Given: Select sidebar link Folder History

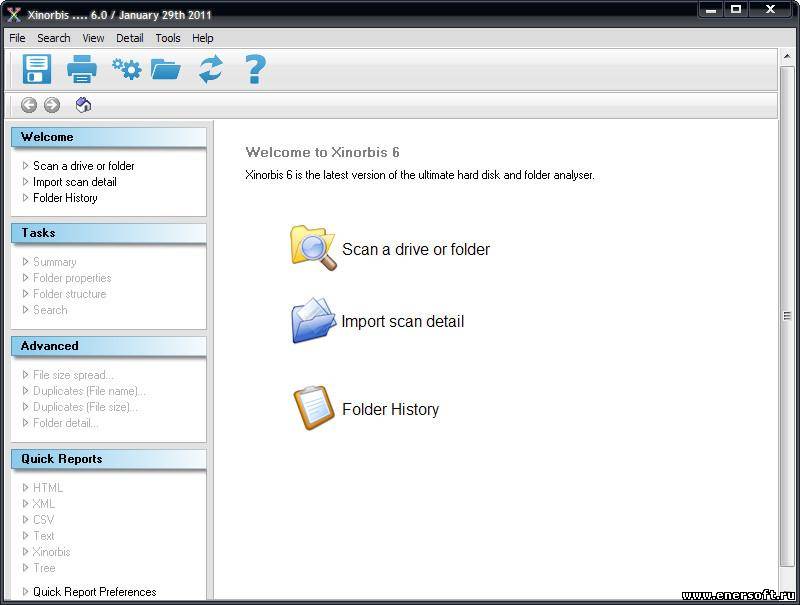Looking at the screenshot, I should click(x=65, y=198).
